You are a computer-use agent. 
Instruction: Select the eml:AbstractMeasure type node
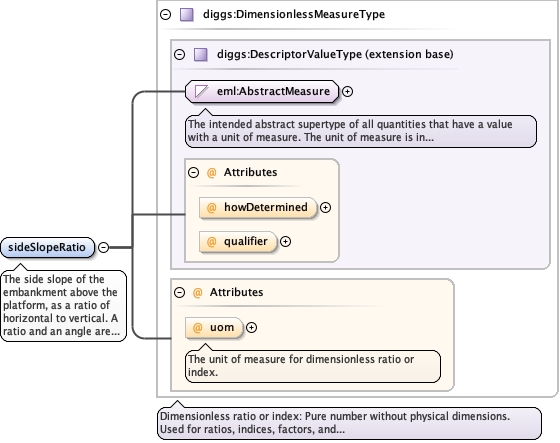tap(262, 91)
